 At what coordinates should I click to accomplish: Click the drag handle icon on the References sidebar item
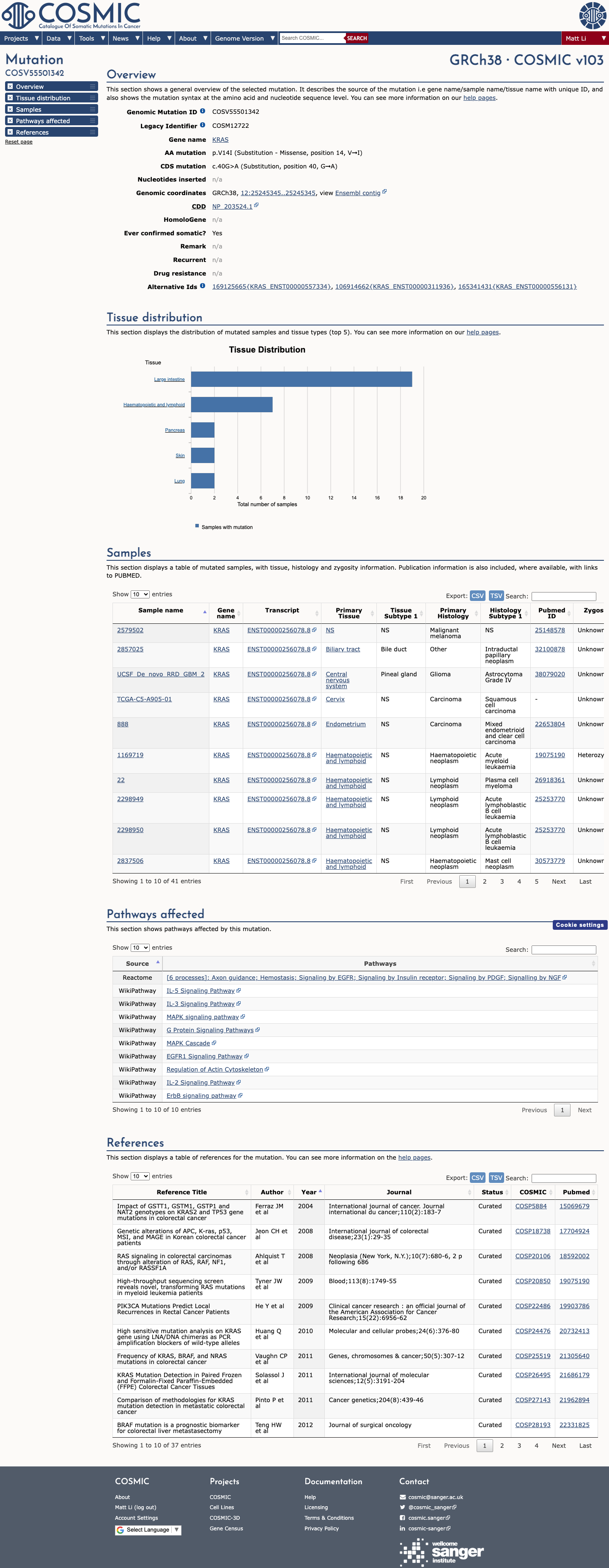93,132
